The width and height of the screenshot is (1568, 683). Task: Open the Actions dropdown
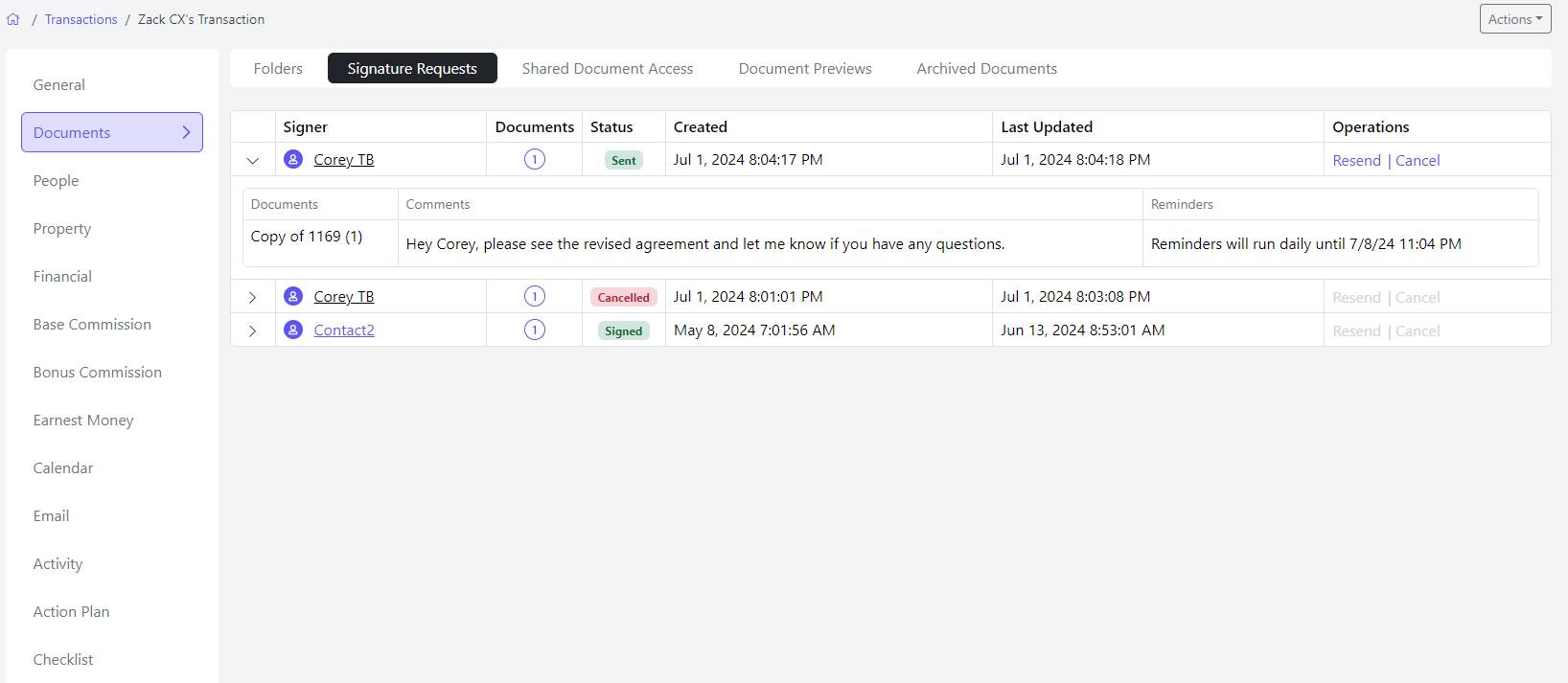click(x=1515, y=19)
